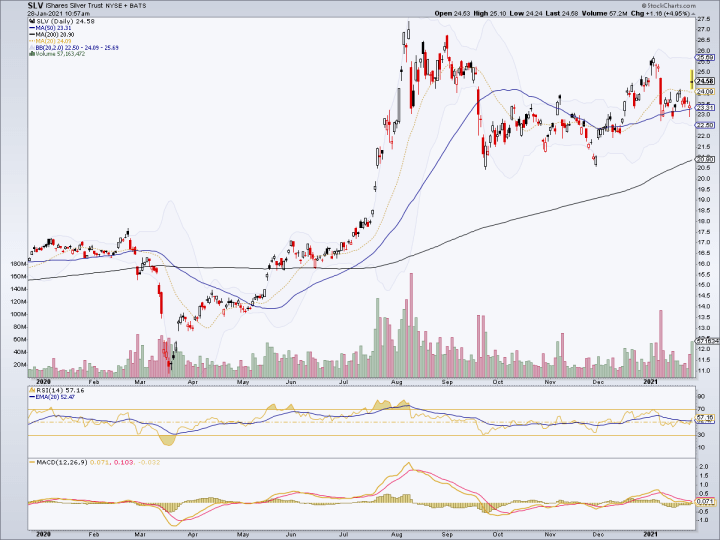Viewport: 720px width, 540px height.
Task: Click the latest yellow candlestick for January 28
Action: click(x=692, y=79)
